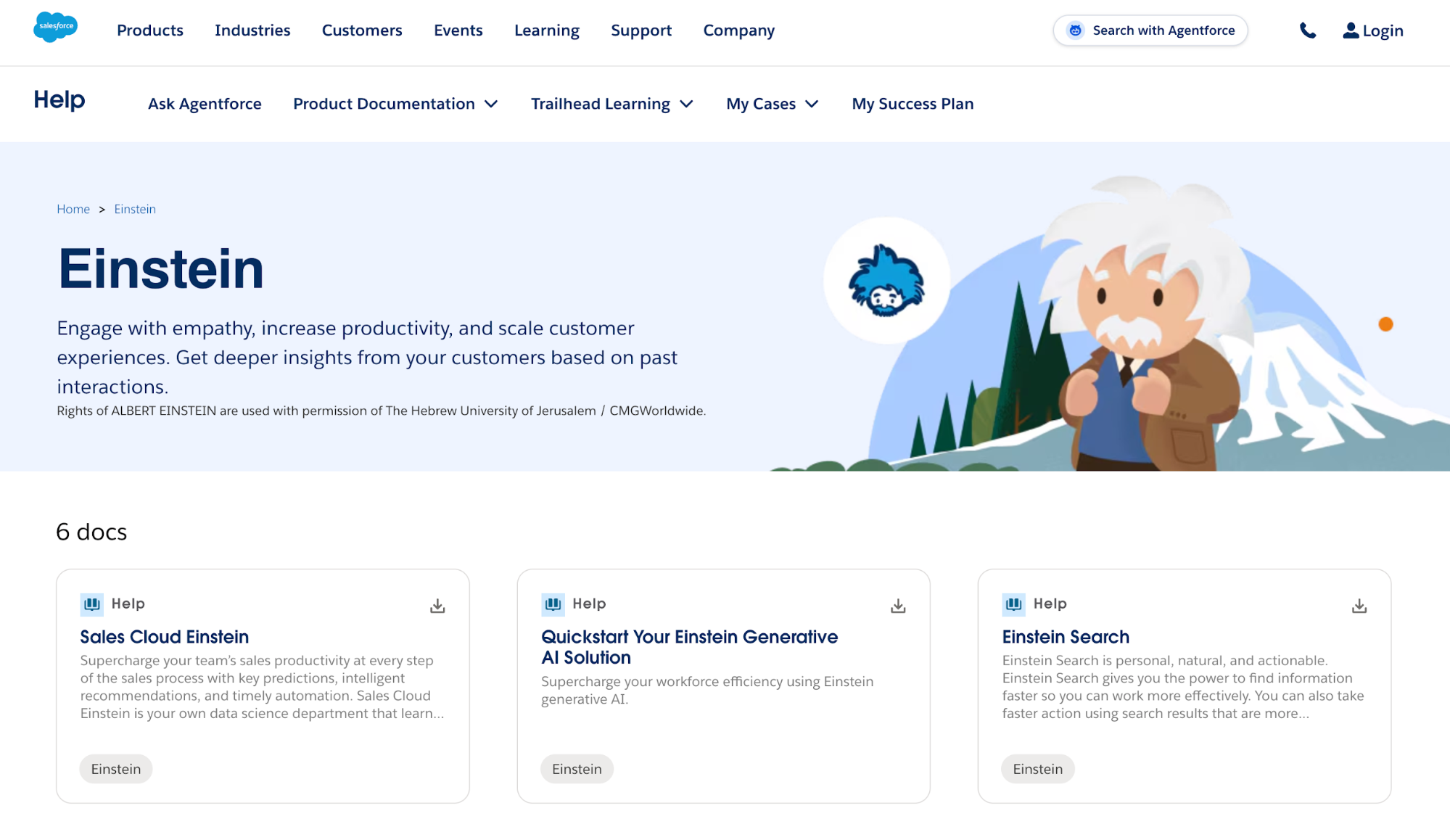Download the Einstein Search doc
1450x840 pixels.
pyautogui.click(x=1359, y=605)
